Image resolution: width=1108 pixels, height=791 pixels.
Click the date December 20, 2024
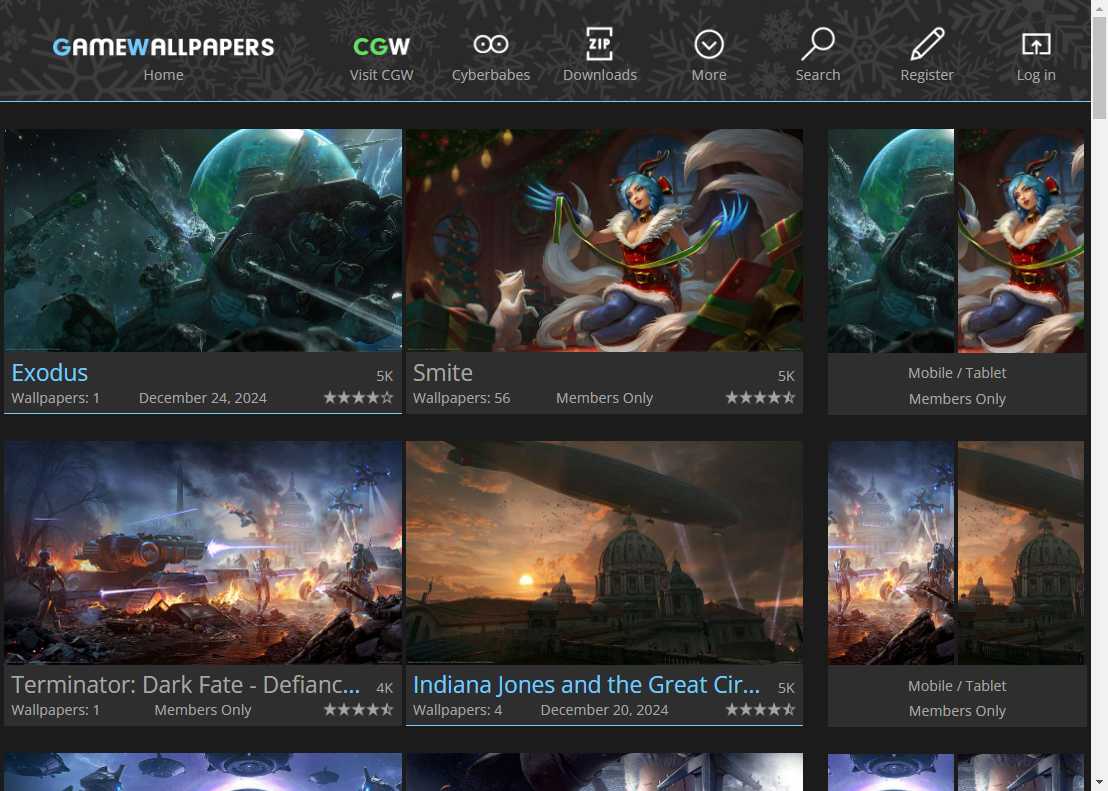tap(604, 710)
